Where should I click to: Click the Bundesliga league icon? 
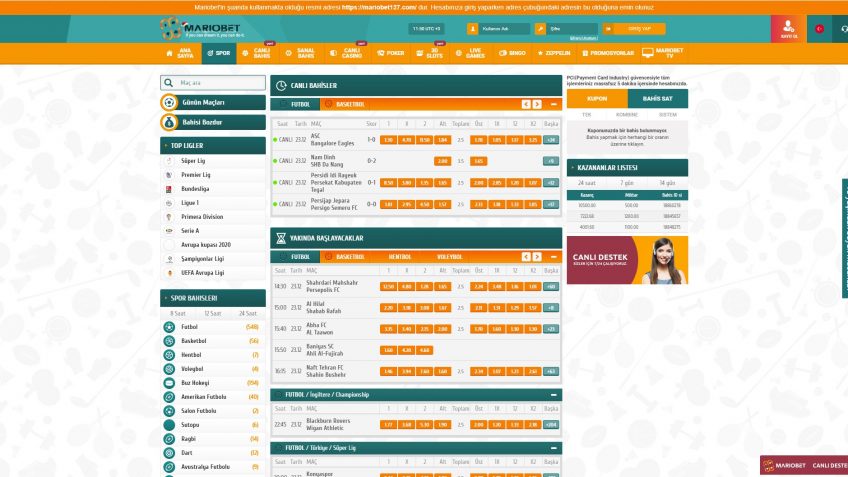(169, 189)
